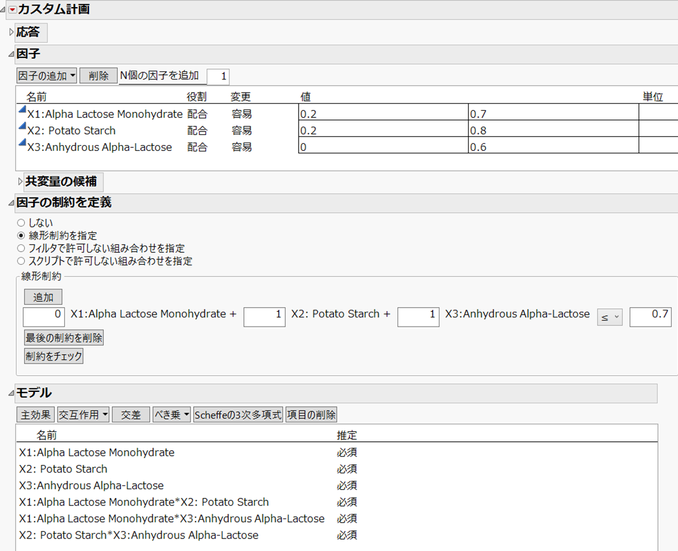Viewport: 678px width, 551px height.
Task: Click 必須 estimability for X1 main effect
Action: pyautogui.click(x=347, y=452)
